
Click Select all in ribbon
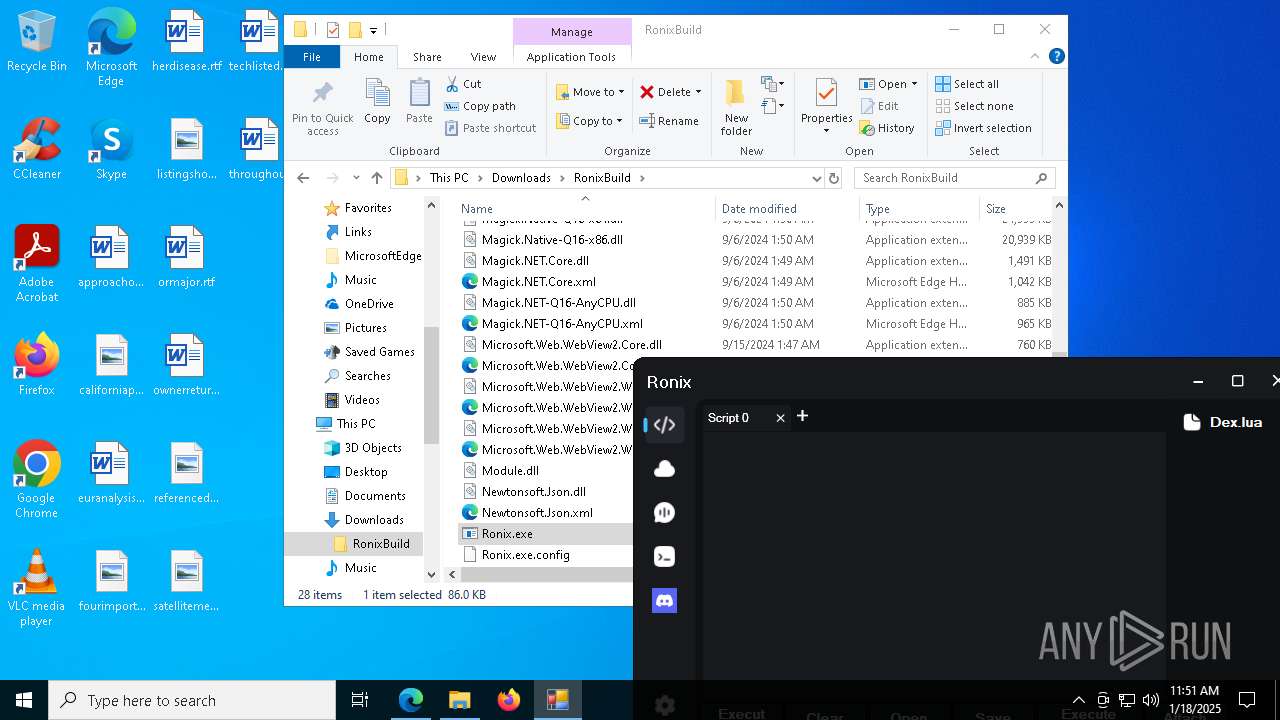tap(967, 84)
